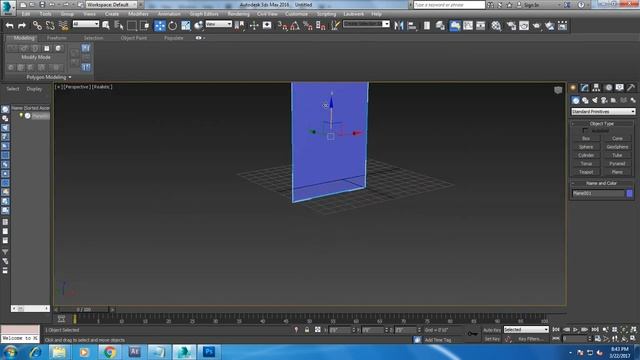The height and width of the screenshot is (360, 640).
Task: Open the Motion command panel tab
Action: (x=608, y=87)
